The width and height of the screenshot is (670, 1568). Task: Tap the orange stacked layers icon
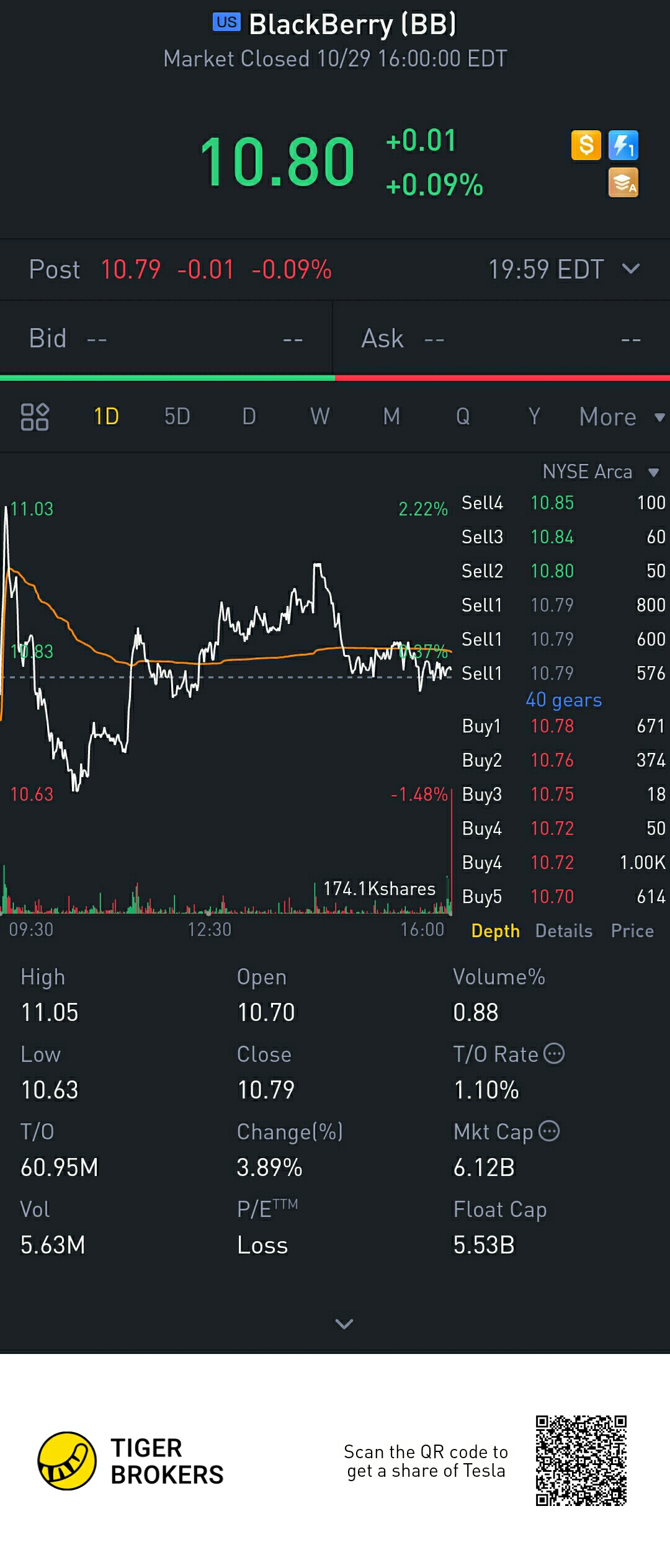(623, 183)
